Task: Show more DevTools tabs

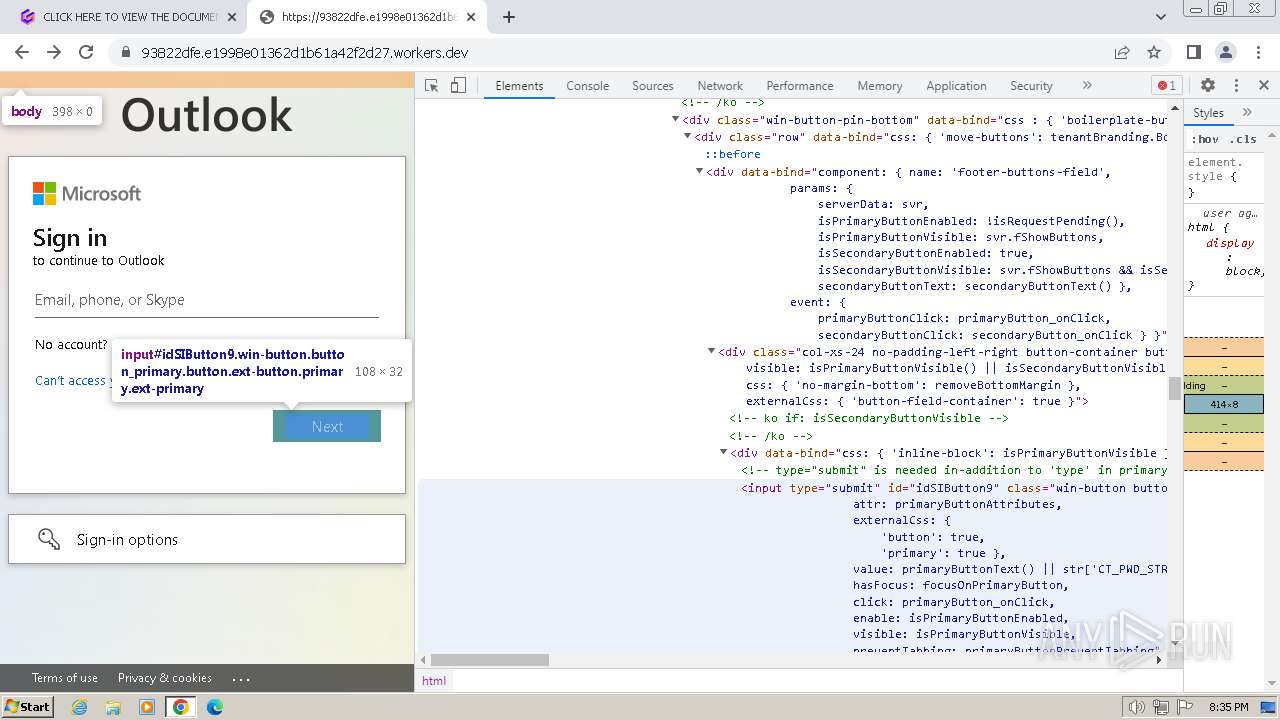Action: pyautogui.click(x=1087, y=86)
